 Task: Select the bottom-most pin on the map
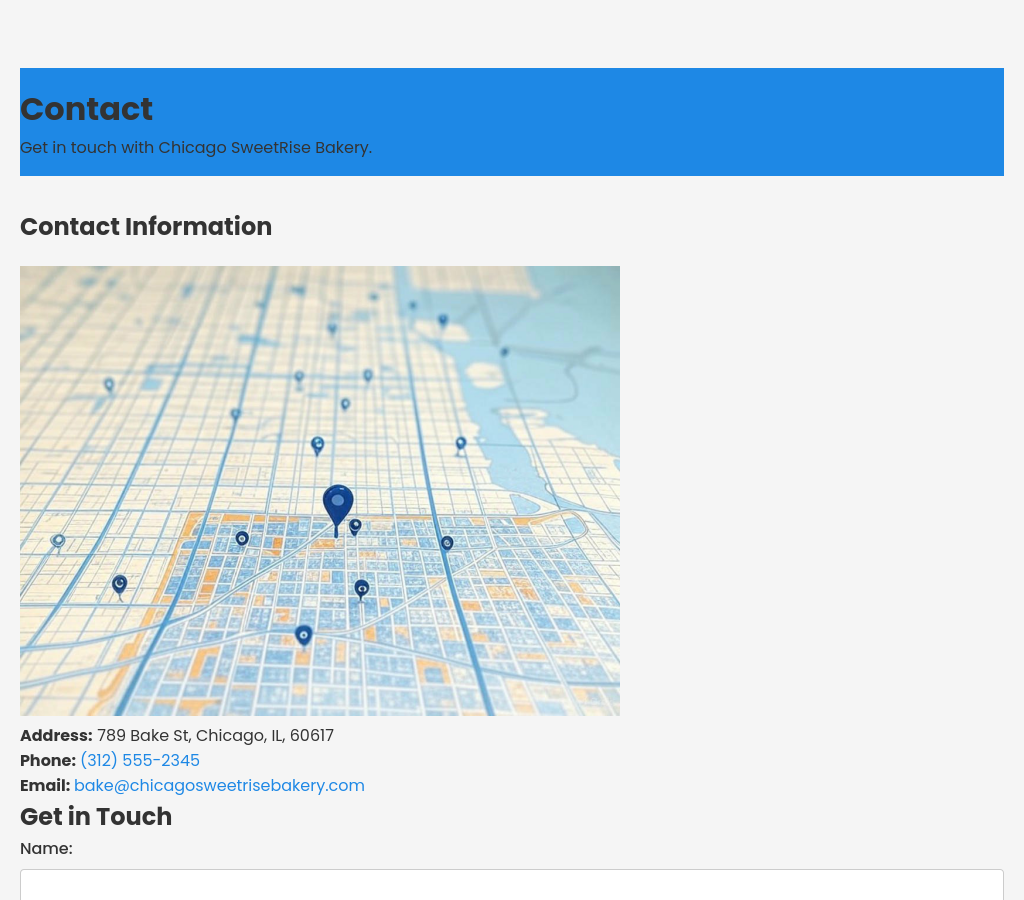[x=304, y=636]
